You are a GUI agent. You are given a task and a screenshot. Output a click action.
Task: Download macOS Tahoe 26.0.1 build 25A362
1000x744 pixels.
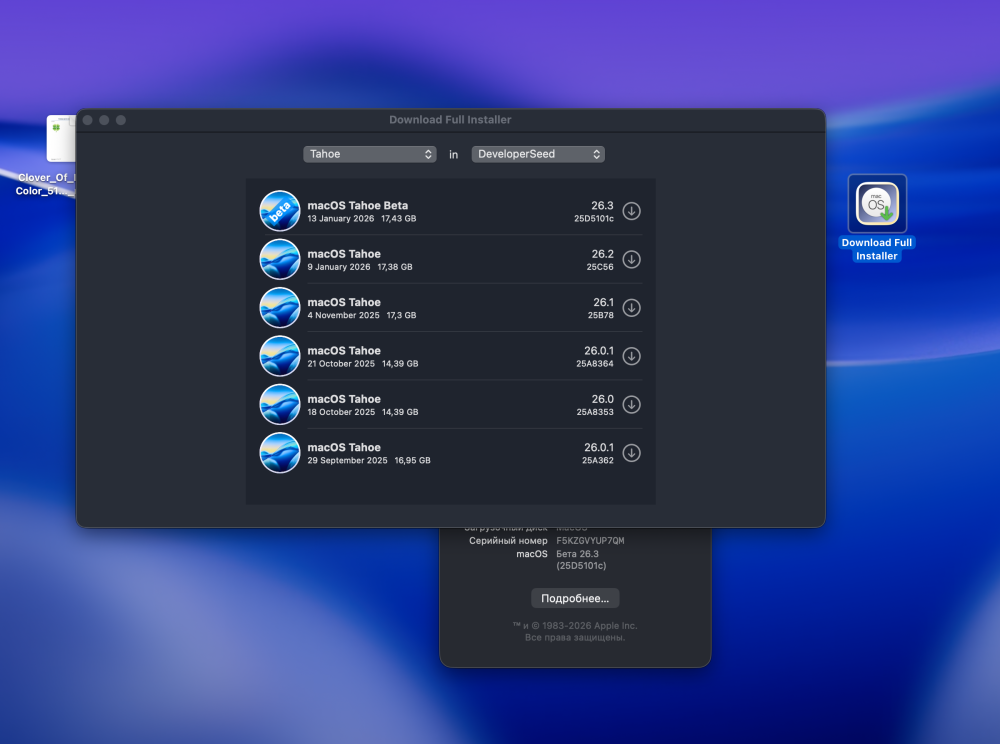click(x=631, y=453)
